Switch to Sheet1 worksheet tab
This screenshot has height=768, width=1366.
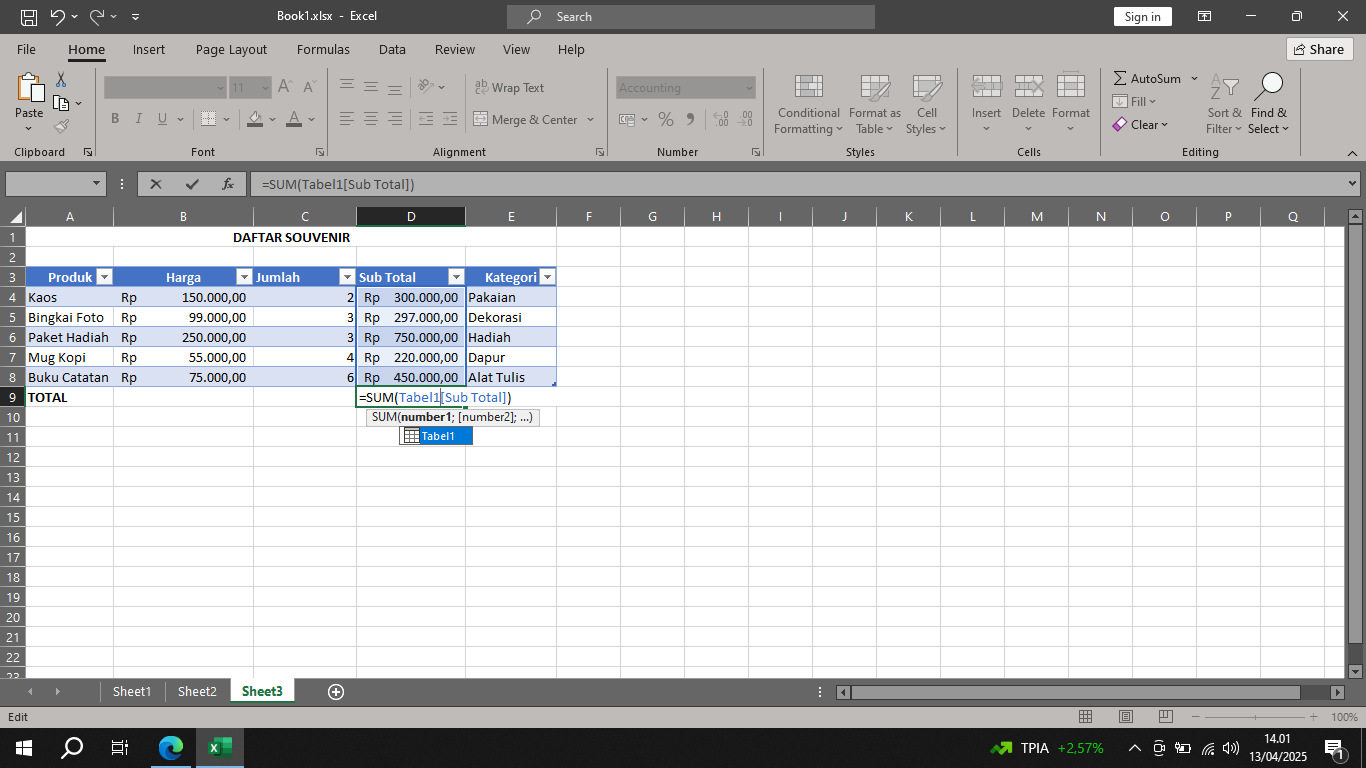click(x=131, y=691)
